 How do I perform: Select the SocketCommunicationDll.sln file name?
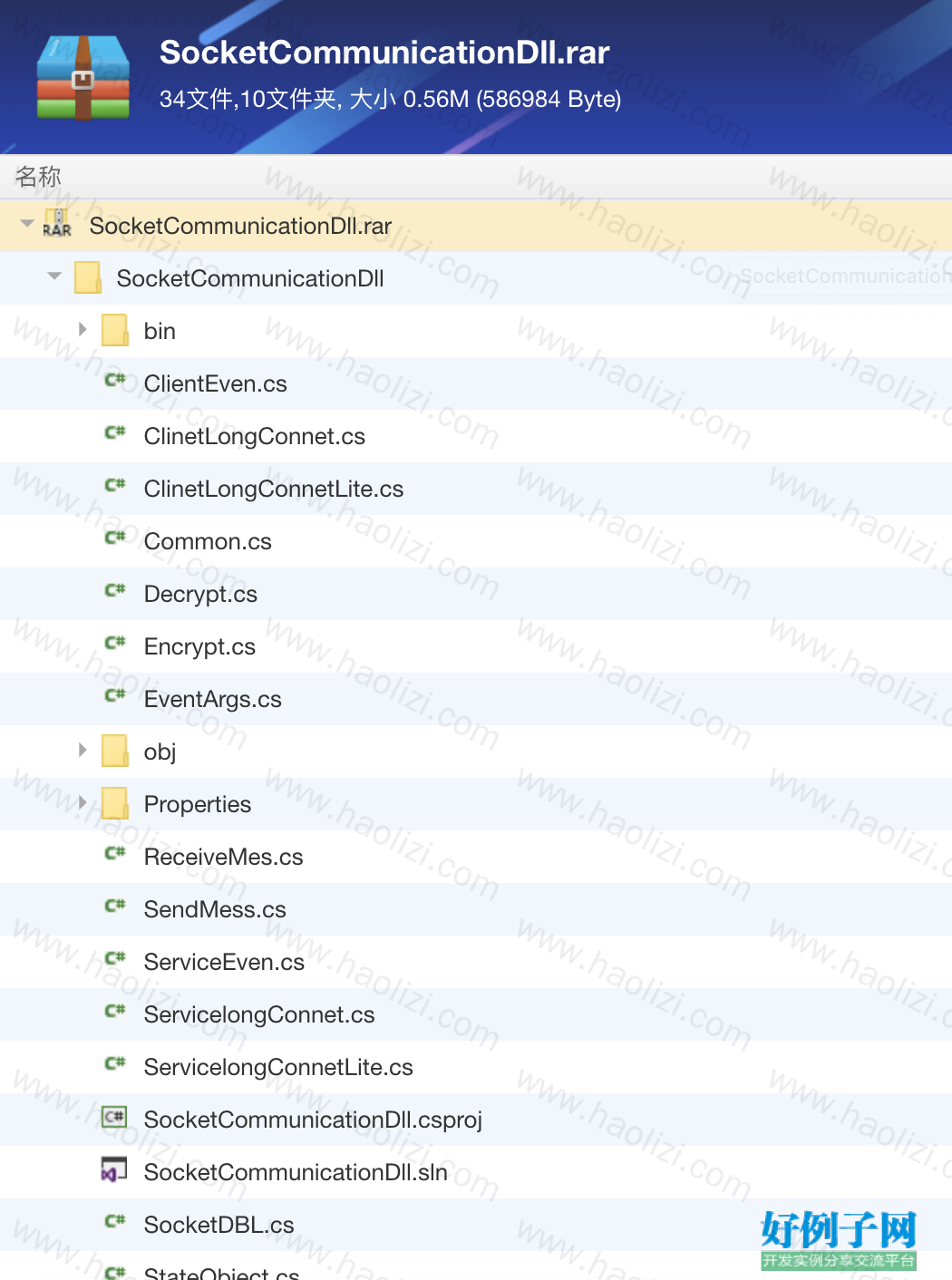tap(296, 1172)
